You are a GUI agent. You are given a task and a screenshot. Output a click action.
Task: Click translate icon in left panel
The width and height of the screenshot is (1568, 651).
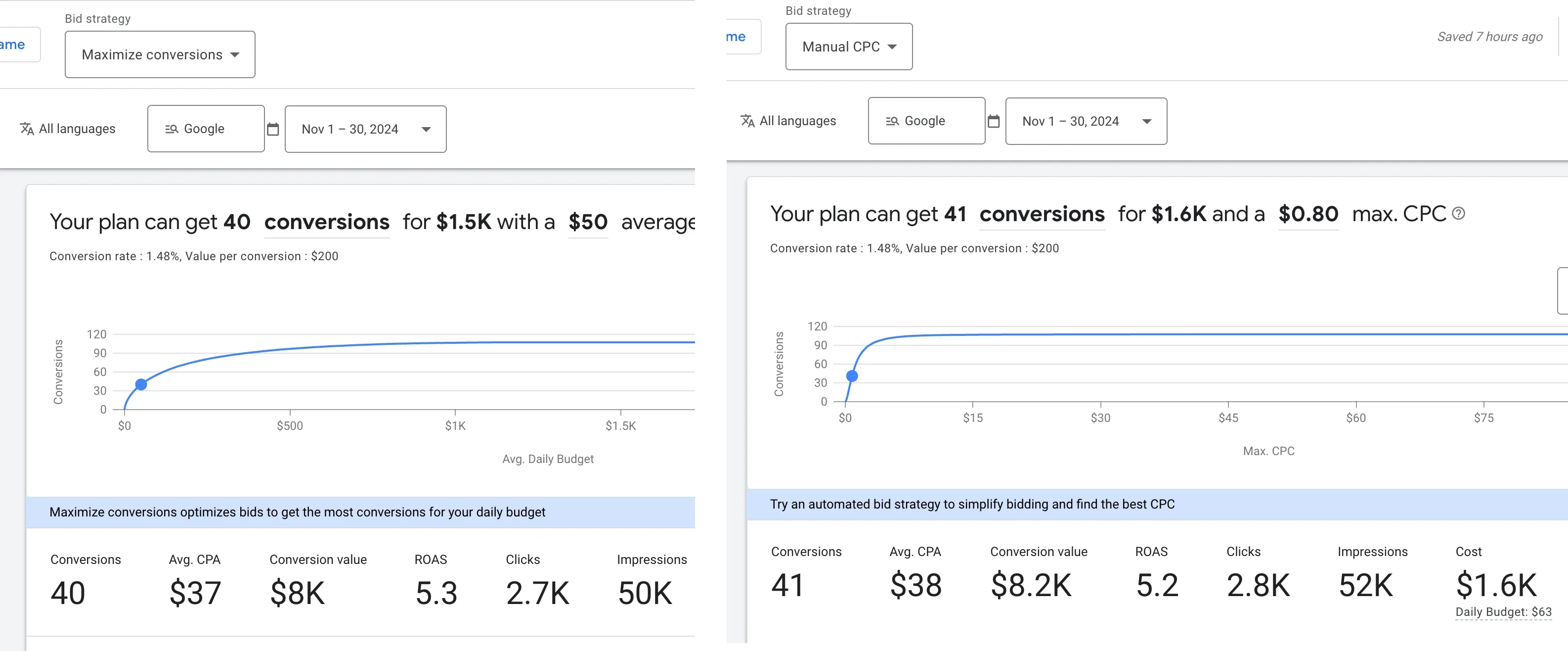27,129
